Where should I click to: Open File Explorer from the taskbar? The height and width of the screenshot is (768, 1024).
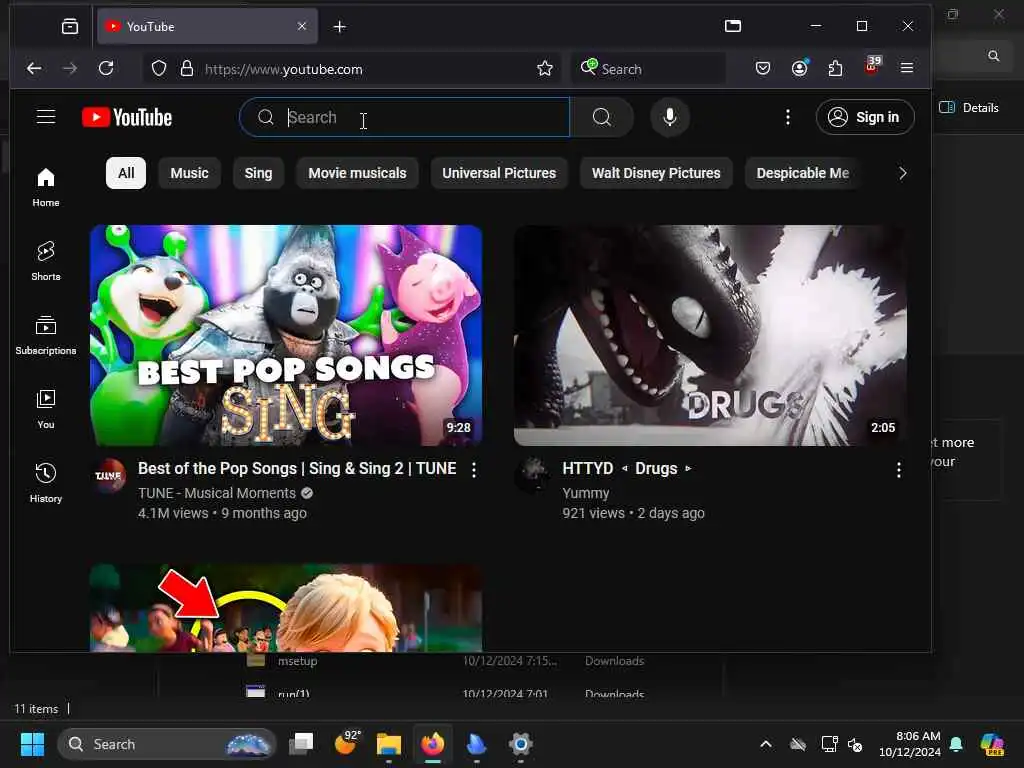[x=389, y=743]
